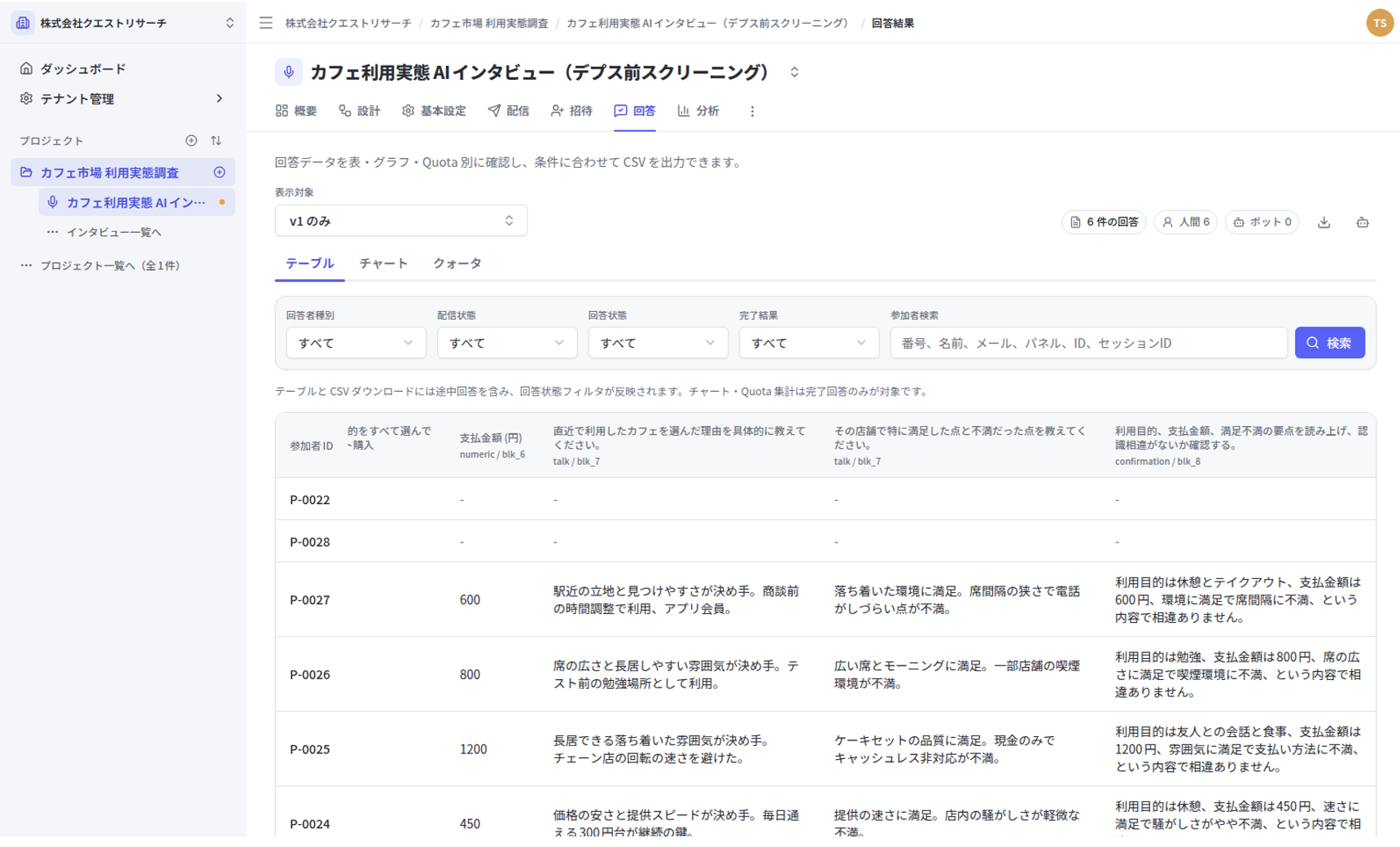Open the 設計 tab
Screen dimensions: 1400x847
coord(360,111)
